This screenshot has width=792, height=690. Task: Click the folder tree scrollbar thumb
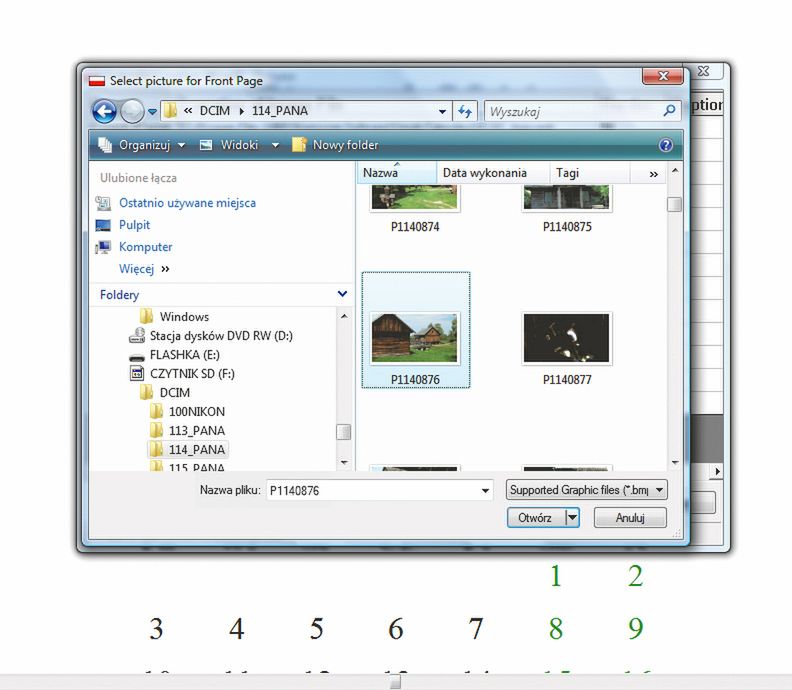click(343, 432)
